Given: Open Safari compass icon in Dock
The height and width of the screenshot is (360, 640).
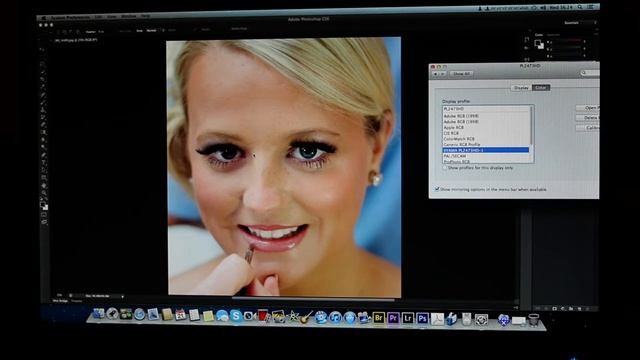Looking at the screenshot, I should tap(140, 314).
